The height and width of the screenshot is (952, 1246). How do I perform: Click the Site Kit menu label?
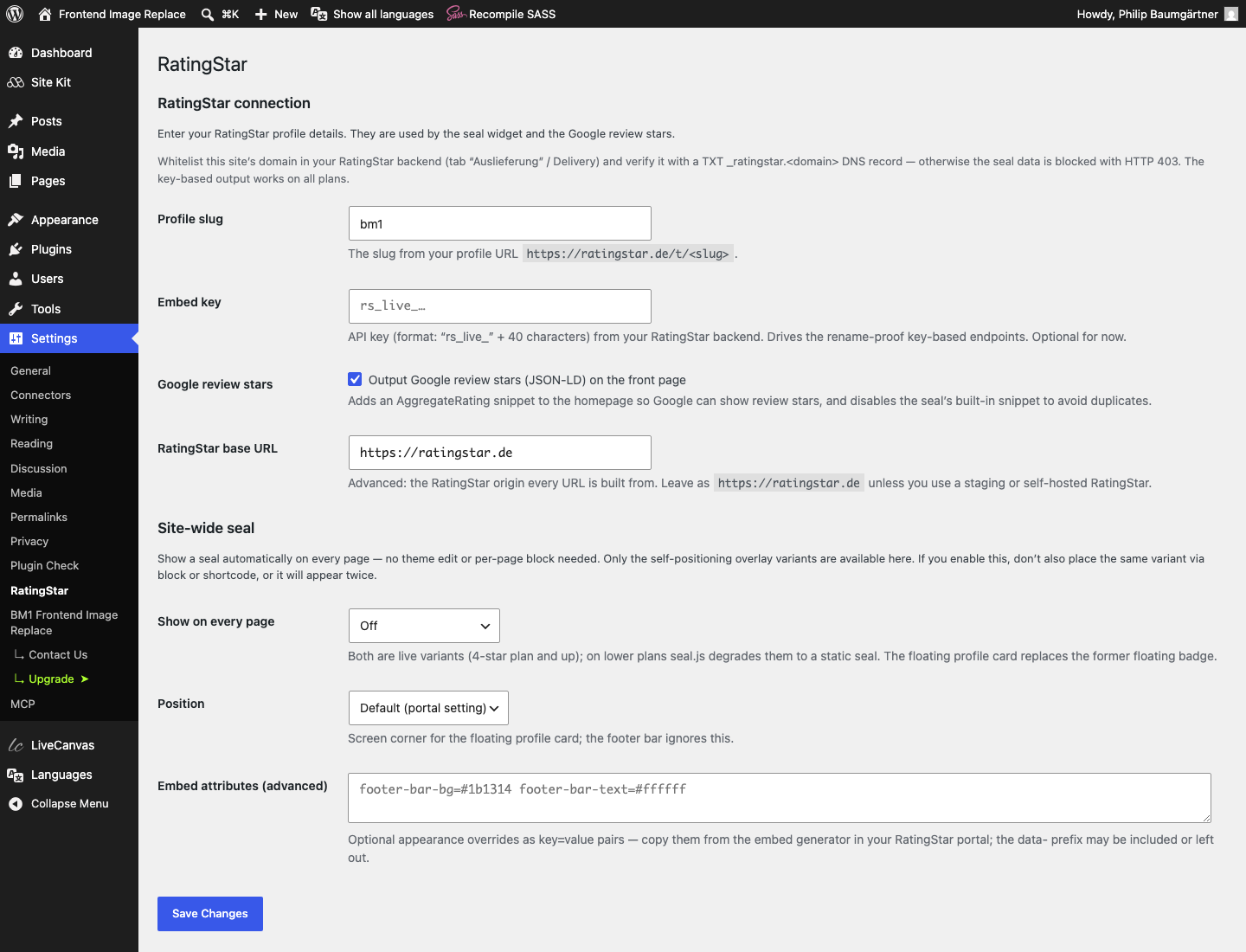(x=51, y=82)
